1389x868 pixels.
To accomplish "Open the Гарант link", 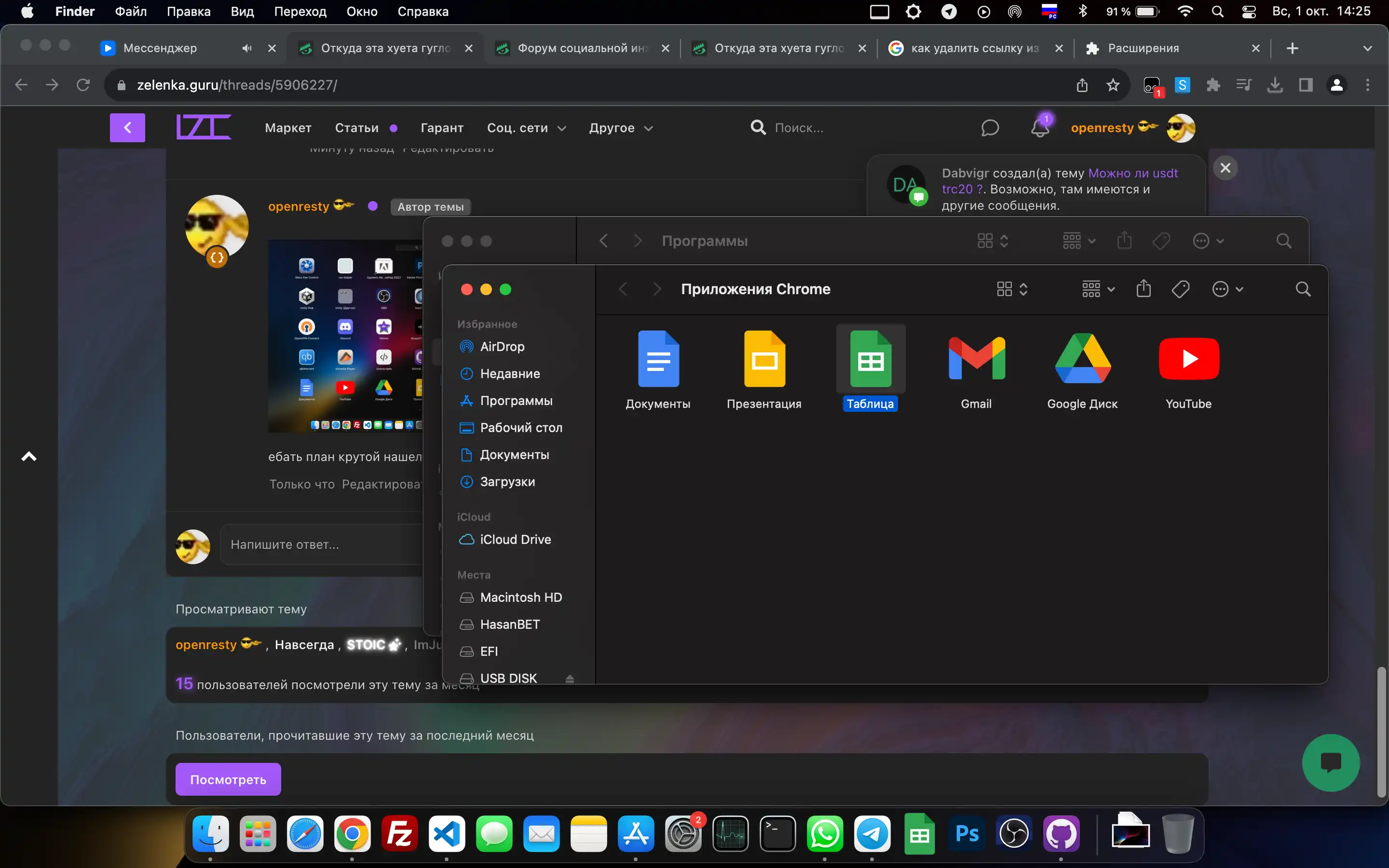I will [x=442, y=127].
